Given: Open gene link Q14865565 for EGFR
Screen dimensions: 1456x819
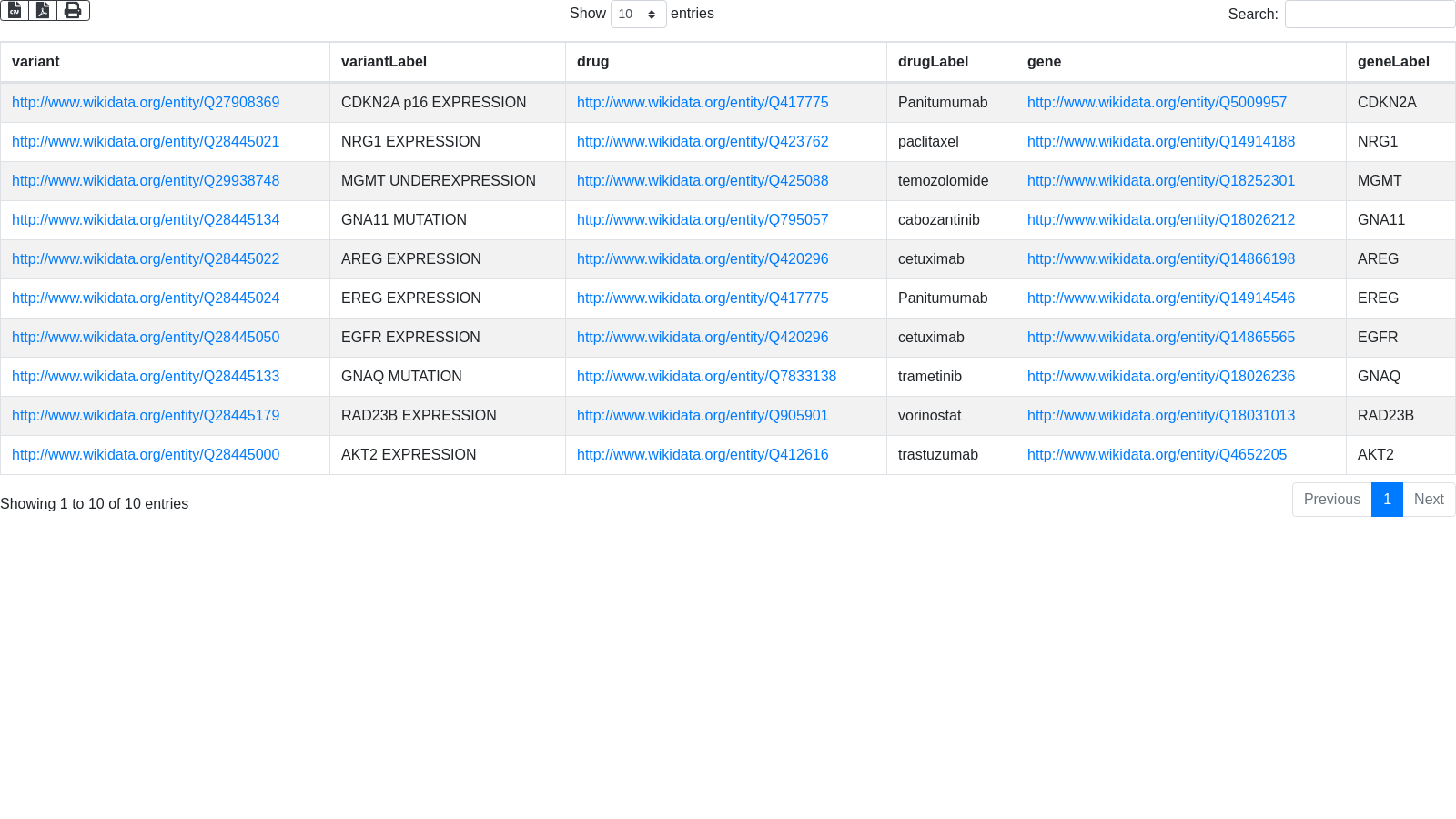Looking at the screenshot, I should point(1160,338).
